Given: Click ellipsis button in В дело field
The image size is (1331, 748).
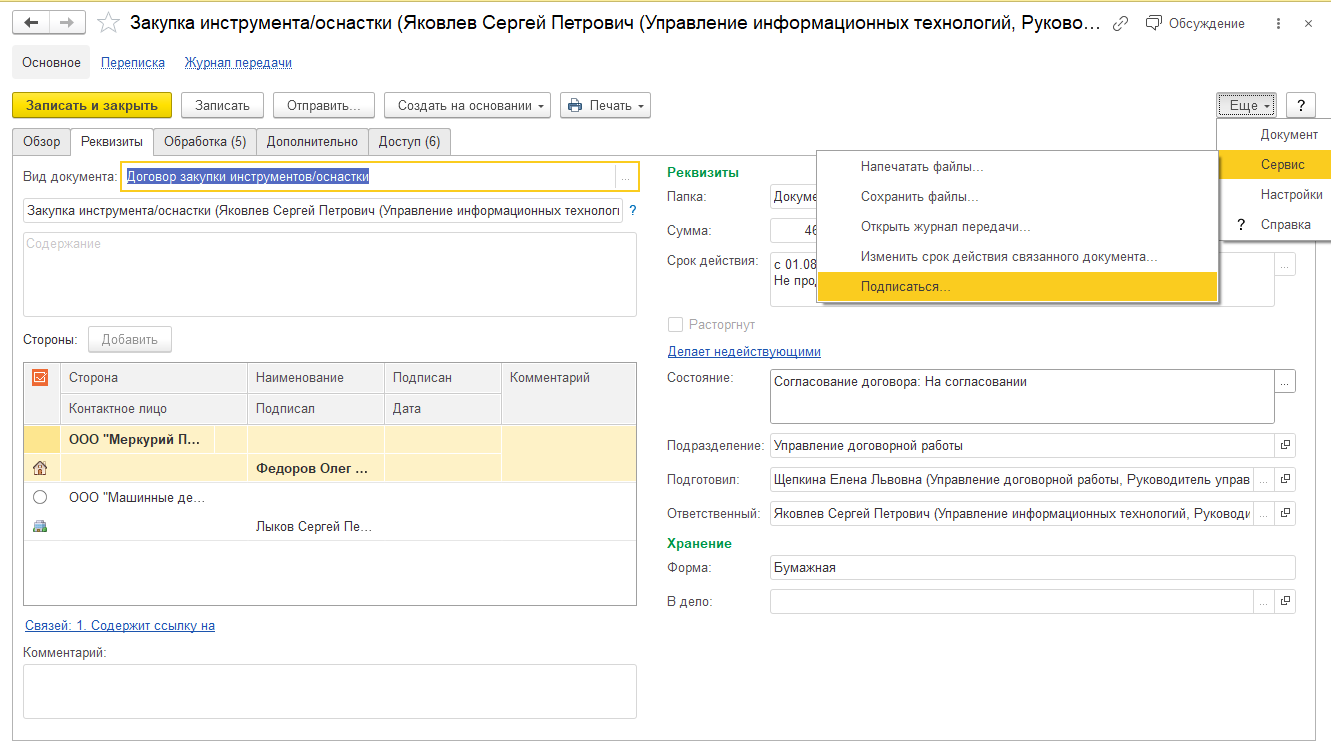Looking at the screenshot, I should pos(1263,602).
